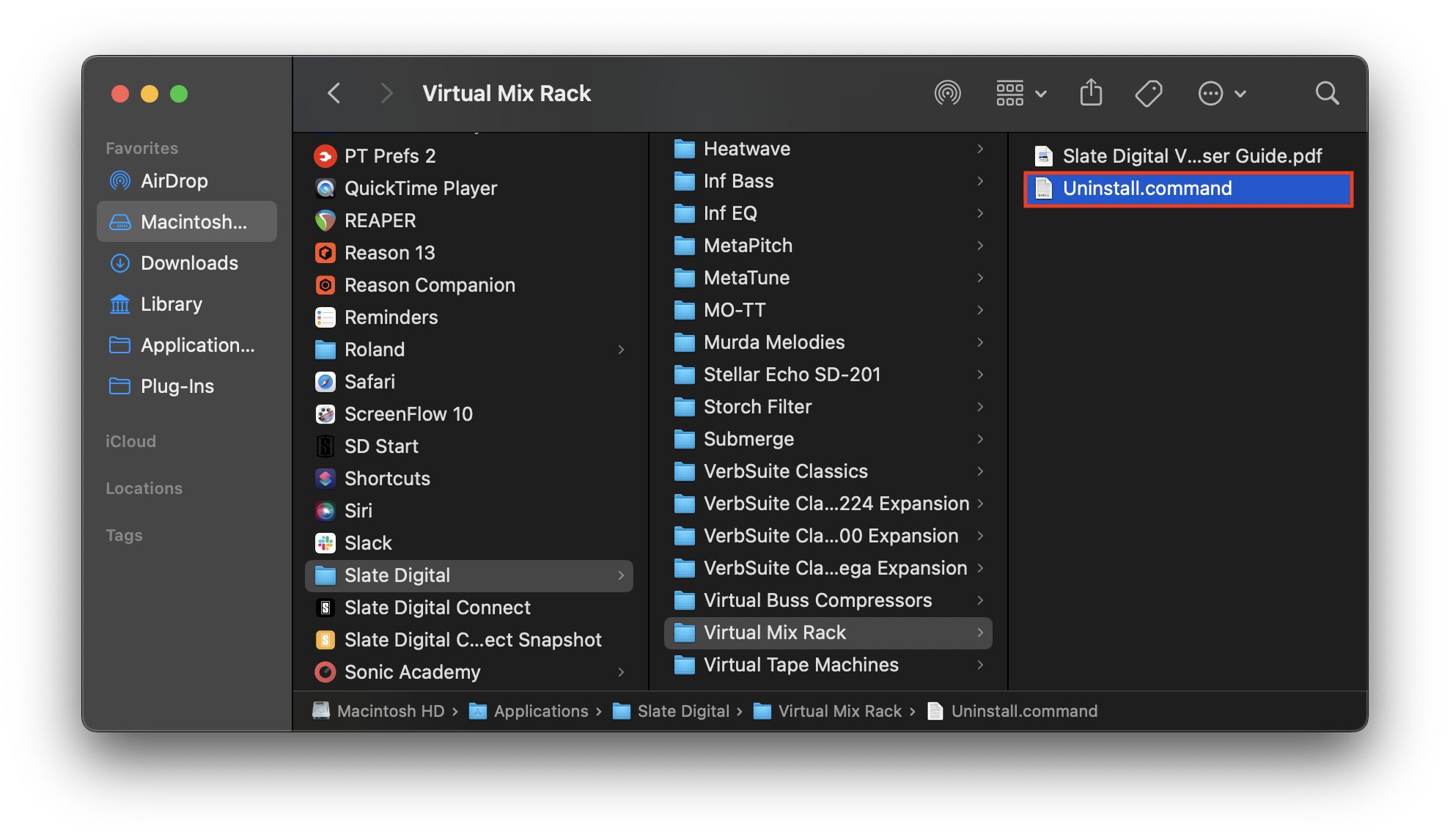Go forward with the toolbar forward arrow
Image resolution: width=1450 pixels, height=840 pixels.
point(386,94)
